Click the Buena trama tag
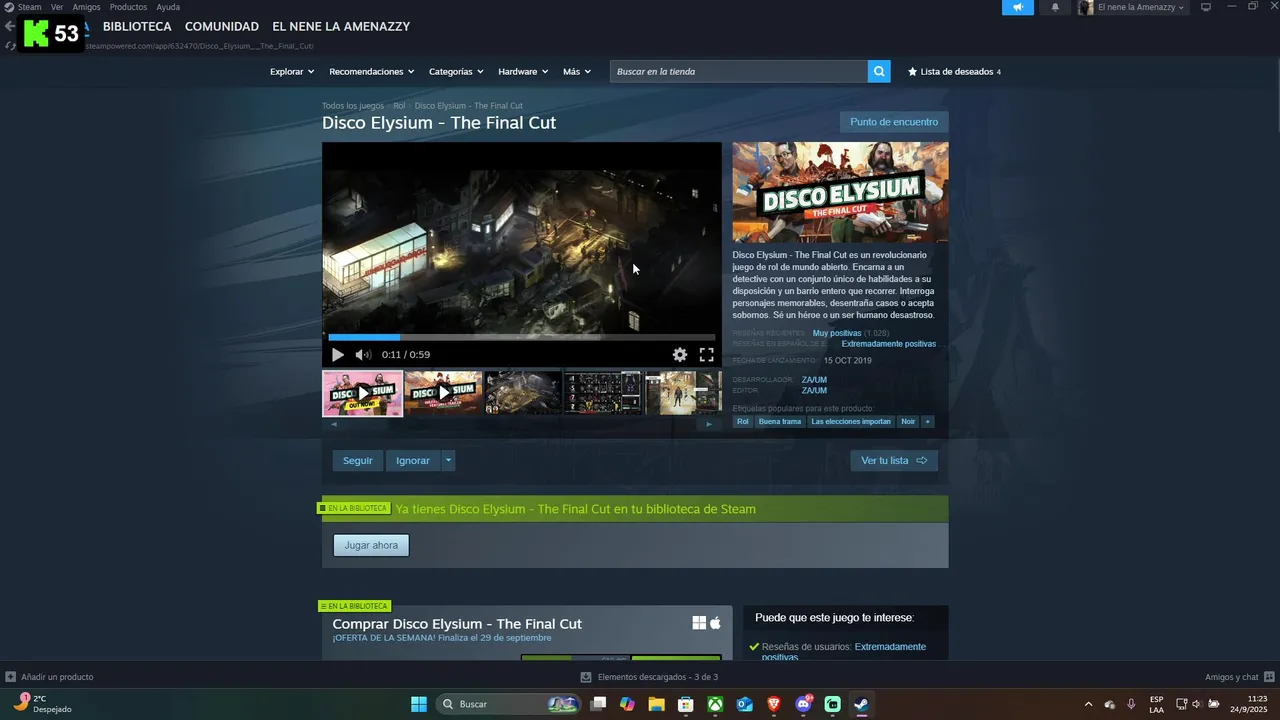The width and height of the screenshot is (1280, 720). point(780,422)
